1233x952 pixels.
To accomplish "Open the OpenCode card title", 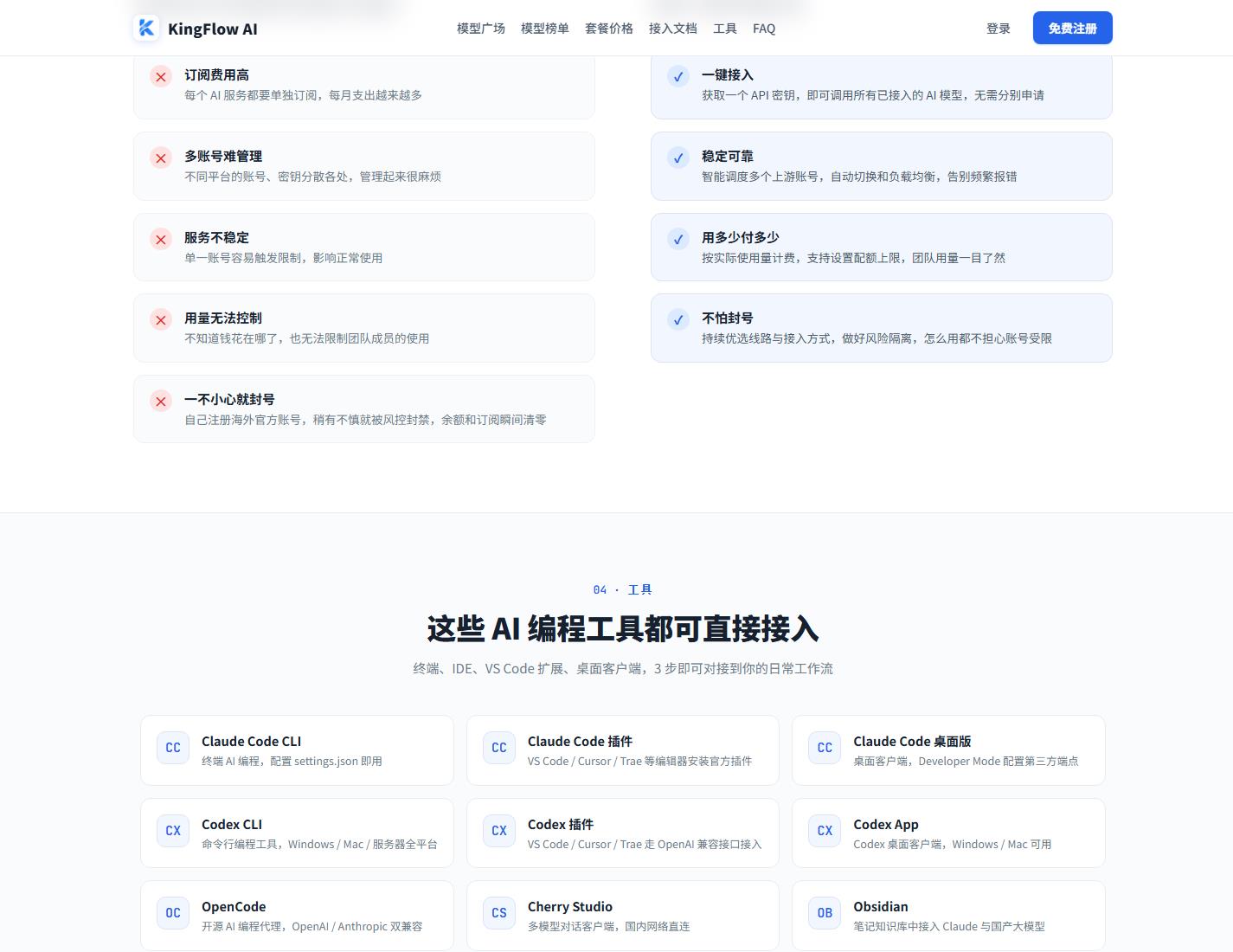I will [234, 907].
